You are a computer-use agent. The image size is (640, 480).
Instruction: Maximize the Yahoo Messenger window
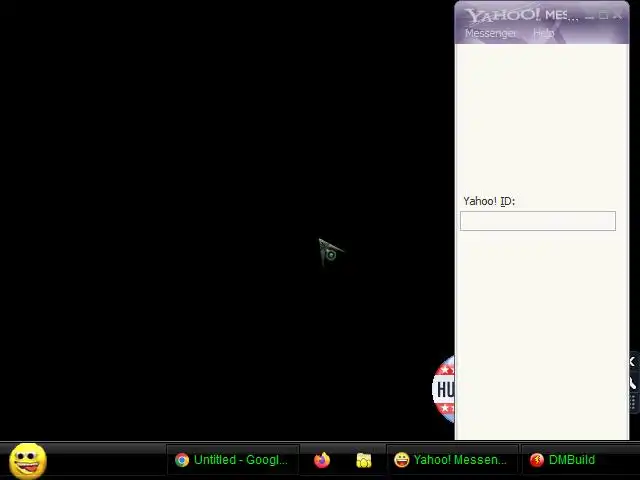(604, 16)
